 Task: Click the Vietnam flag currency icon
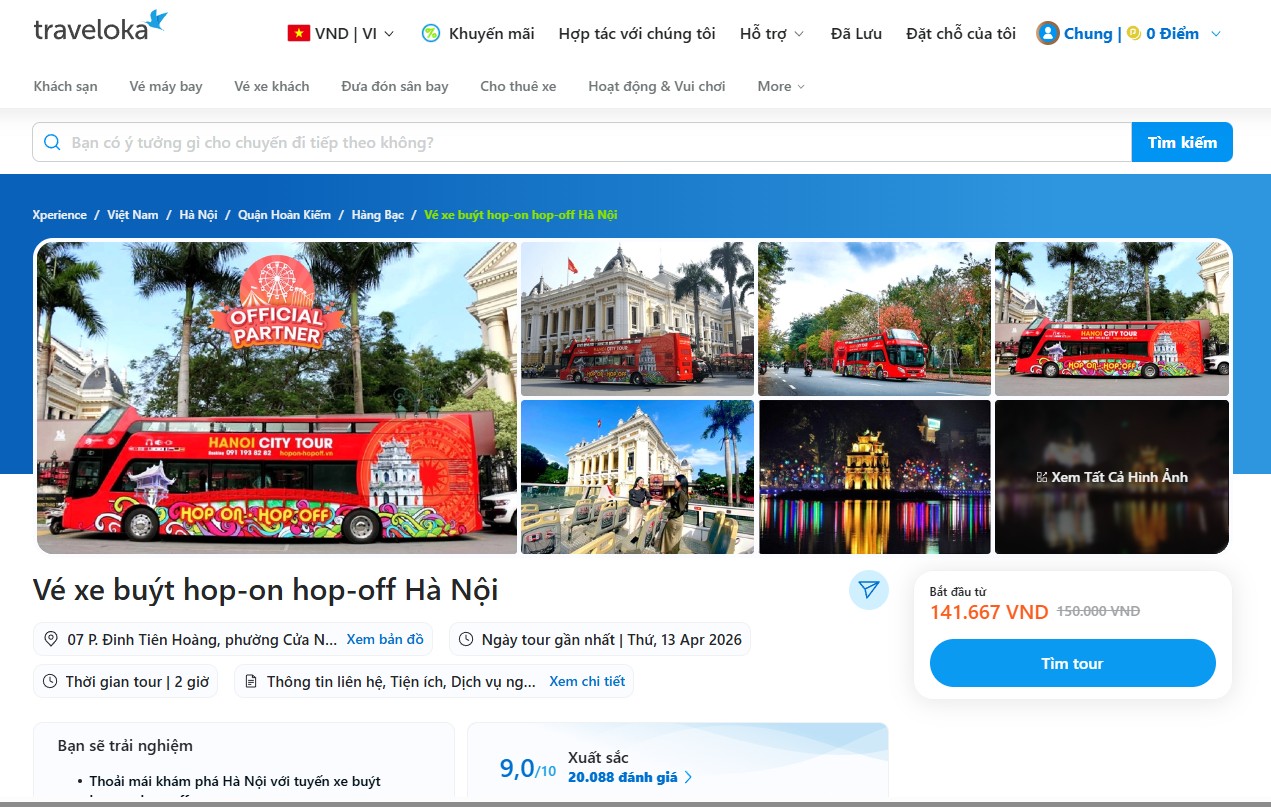tap(298, 33)
